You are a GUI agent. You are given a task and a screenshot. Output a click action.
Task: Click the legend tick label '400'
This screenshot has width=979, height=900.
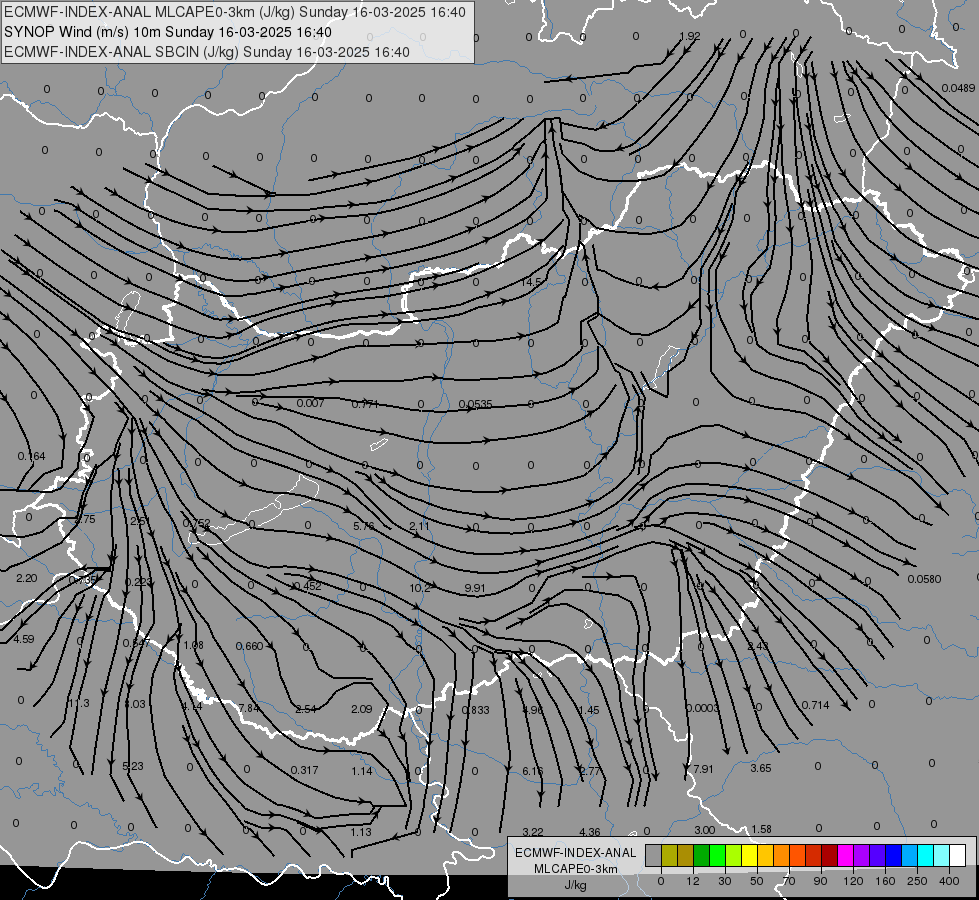pyautogui.click(x=949, y=881)
